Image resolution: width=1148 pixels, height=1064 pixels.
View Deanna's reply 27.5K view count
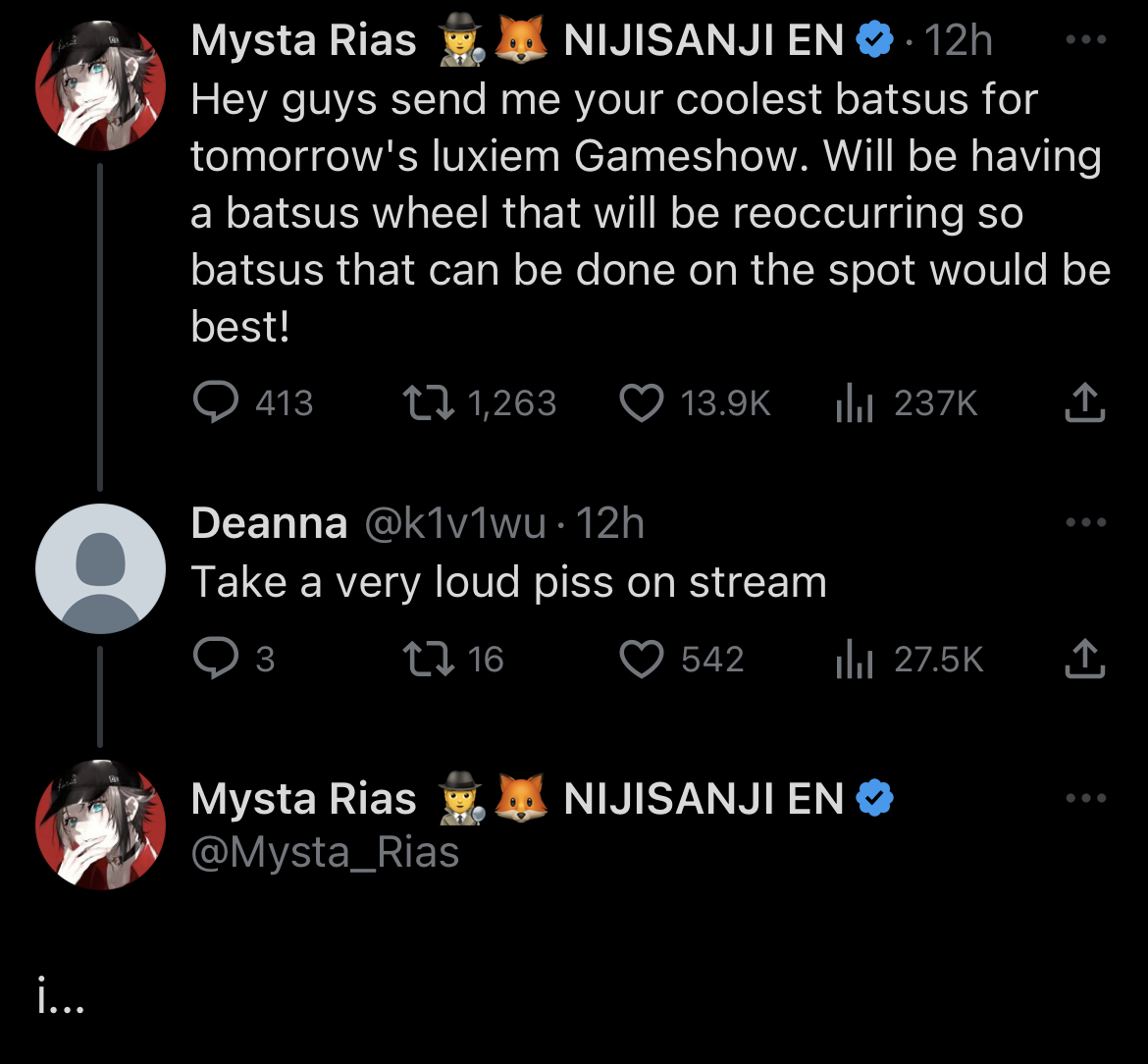click(x=853, y=660)
